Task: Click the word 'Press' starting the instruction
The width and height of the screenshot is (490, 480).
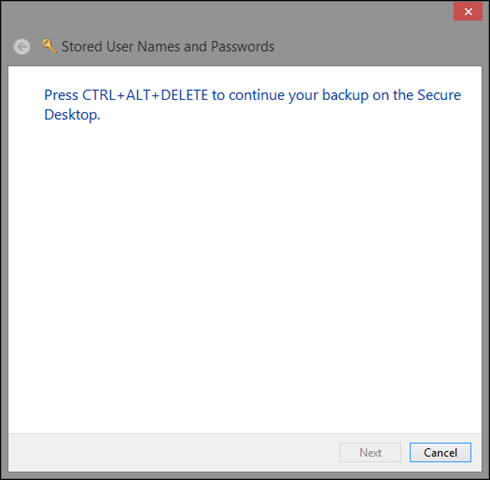Action: click(61, 95)
